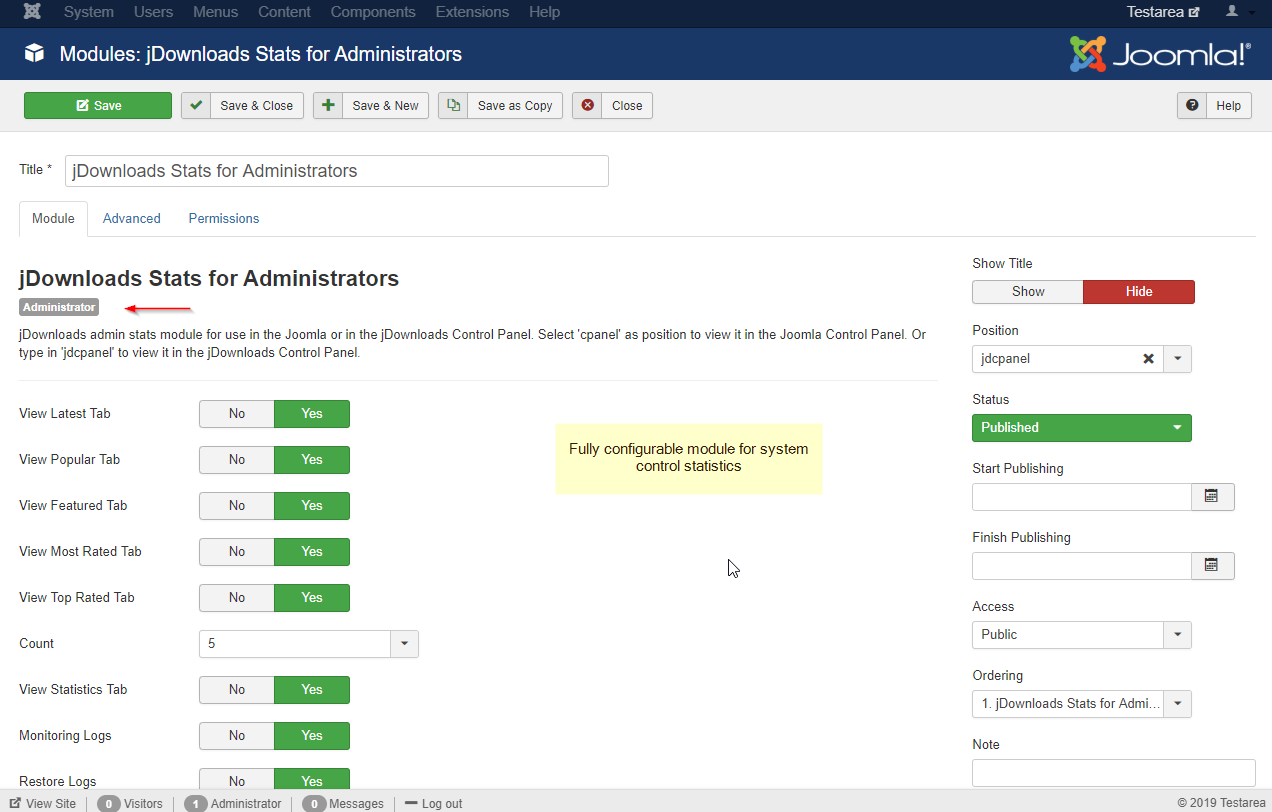Click the red Close X icon
This screenshot has width=1272, height=812.
click(x=587, y=105)
